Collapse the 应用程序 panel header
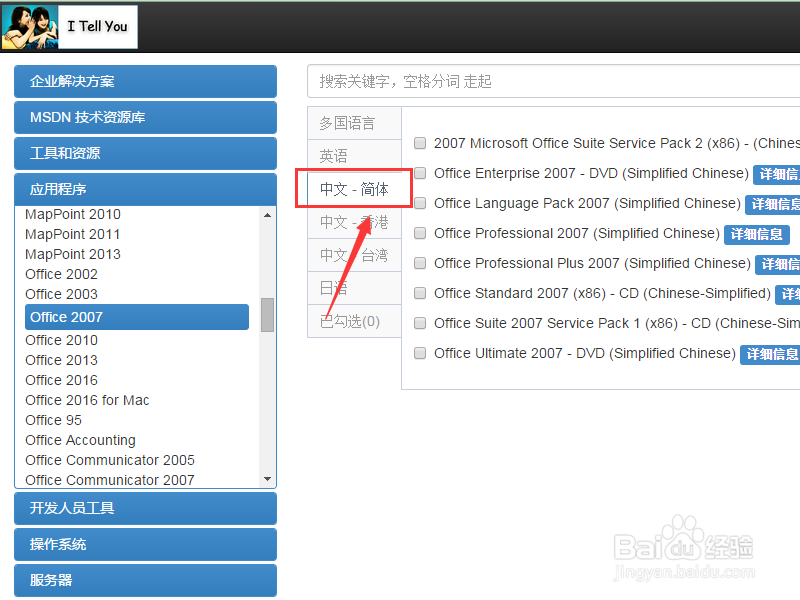 pos(145,189)
